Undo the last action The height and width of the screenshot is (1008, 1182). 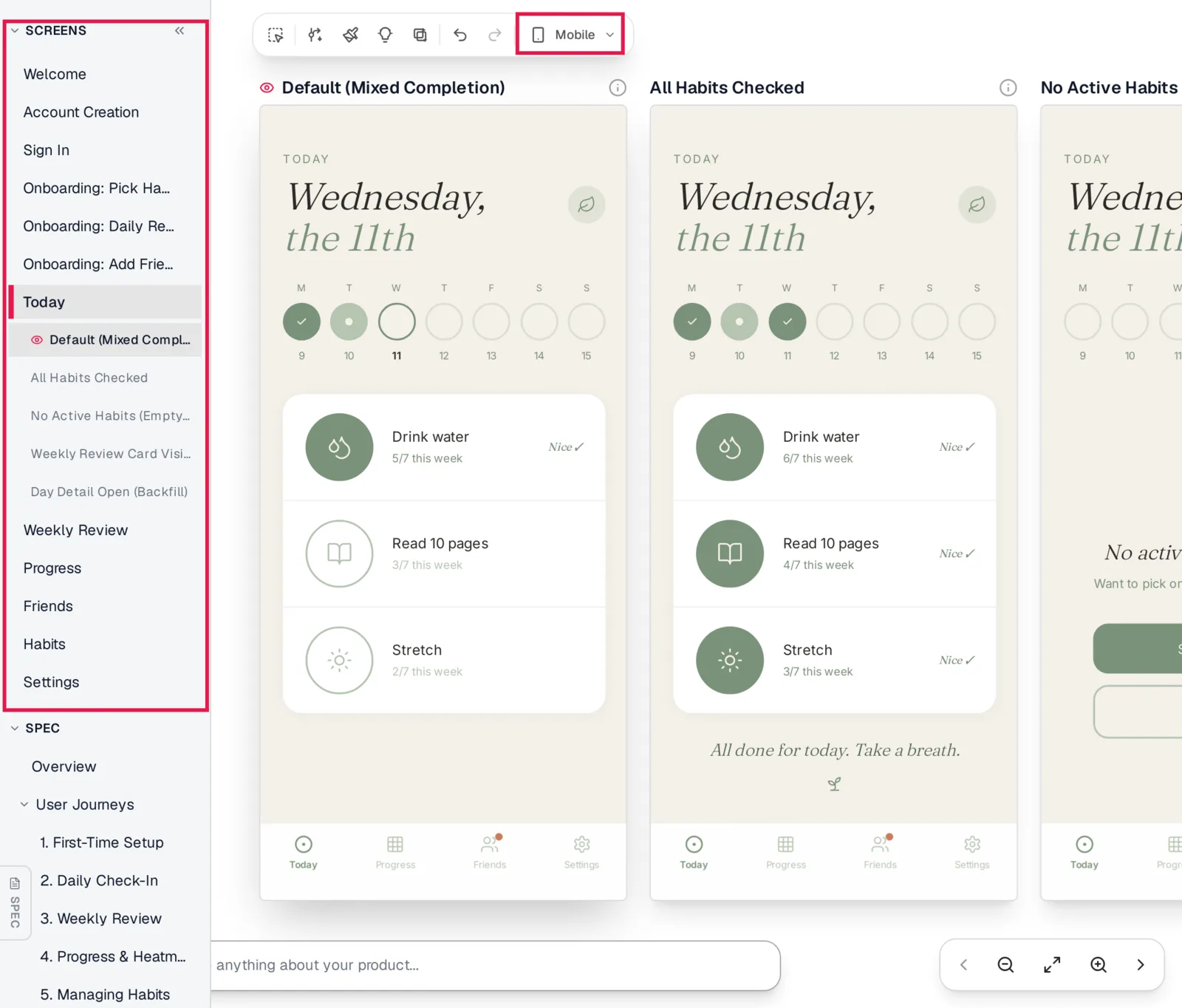point(460,35)
